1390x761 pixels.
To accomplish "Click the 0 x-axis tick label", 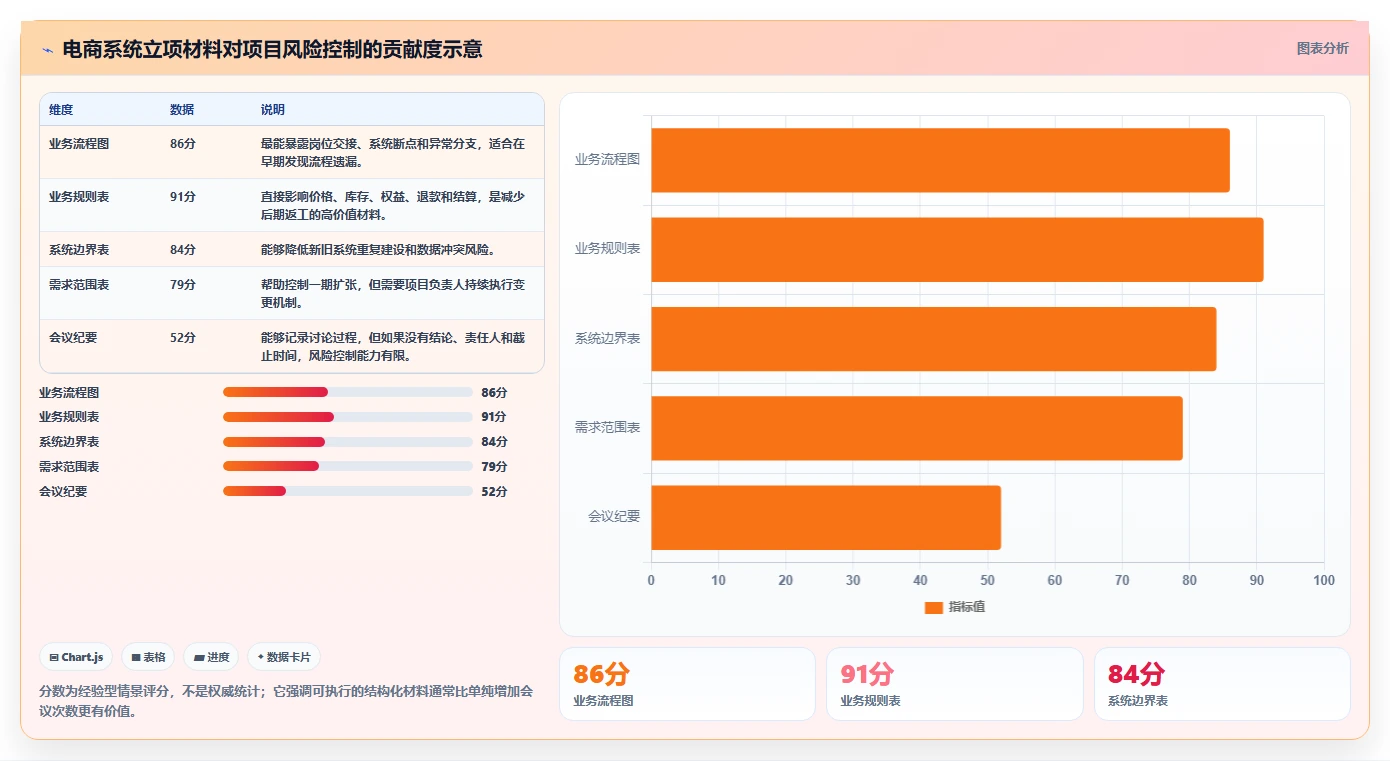I will click(651, 581).
